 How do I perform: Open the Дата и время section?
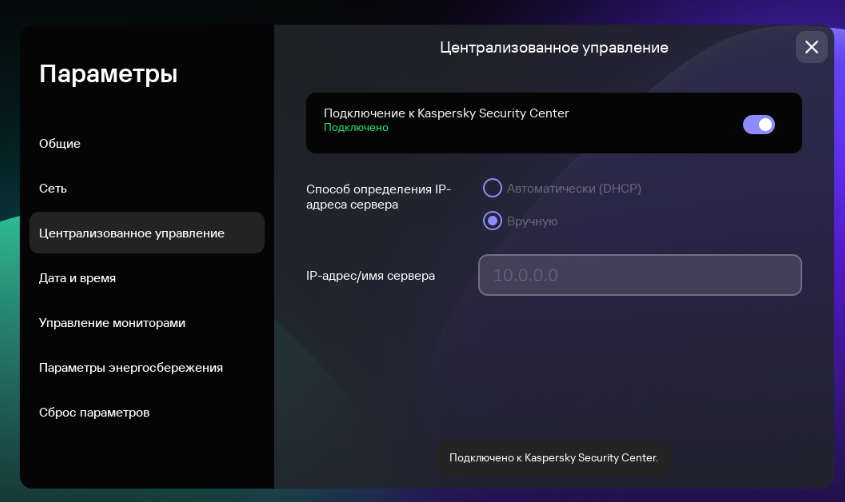77,278
